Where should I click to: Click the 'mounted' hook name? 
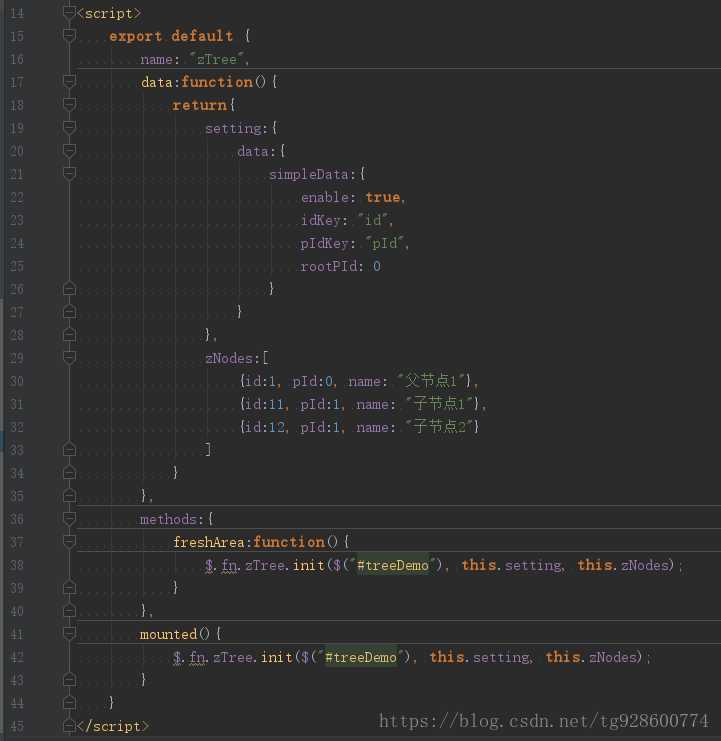168,634
